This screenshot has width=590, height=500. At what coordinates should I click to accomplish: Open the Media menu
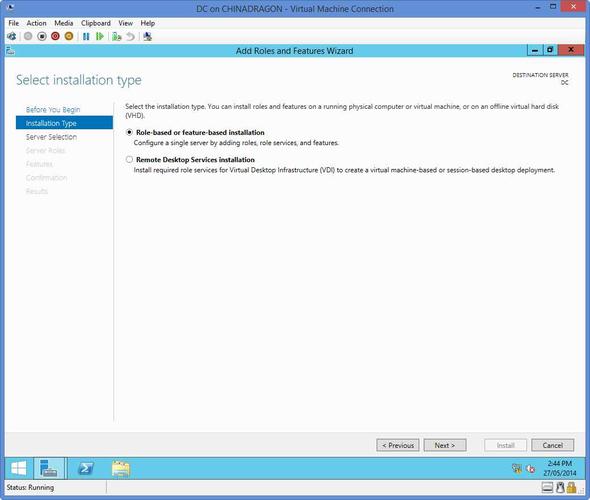(x=64, y=23)
